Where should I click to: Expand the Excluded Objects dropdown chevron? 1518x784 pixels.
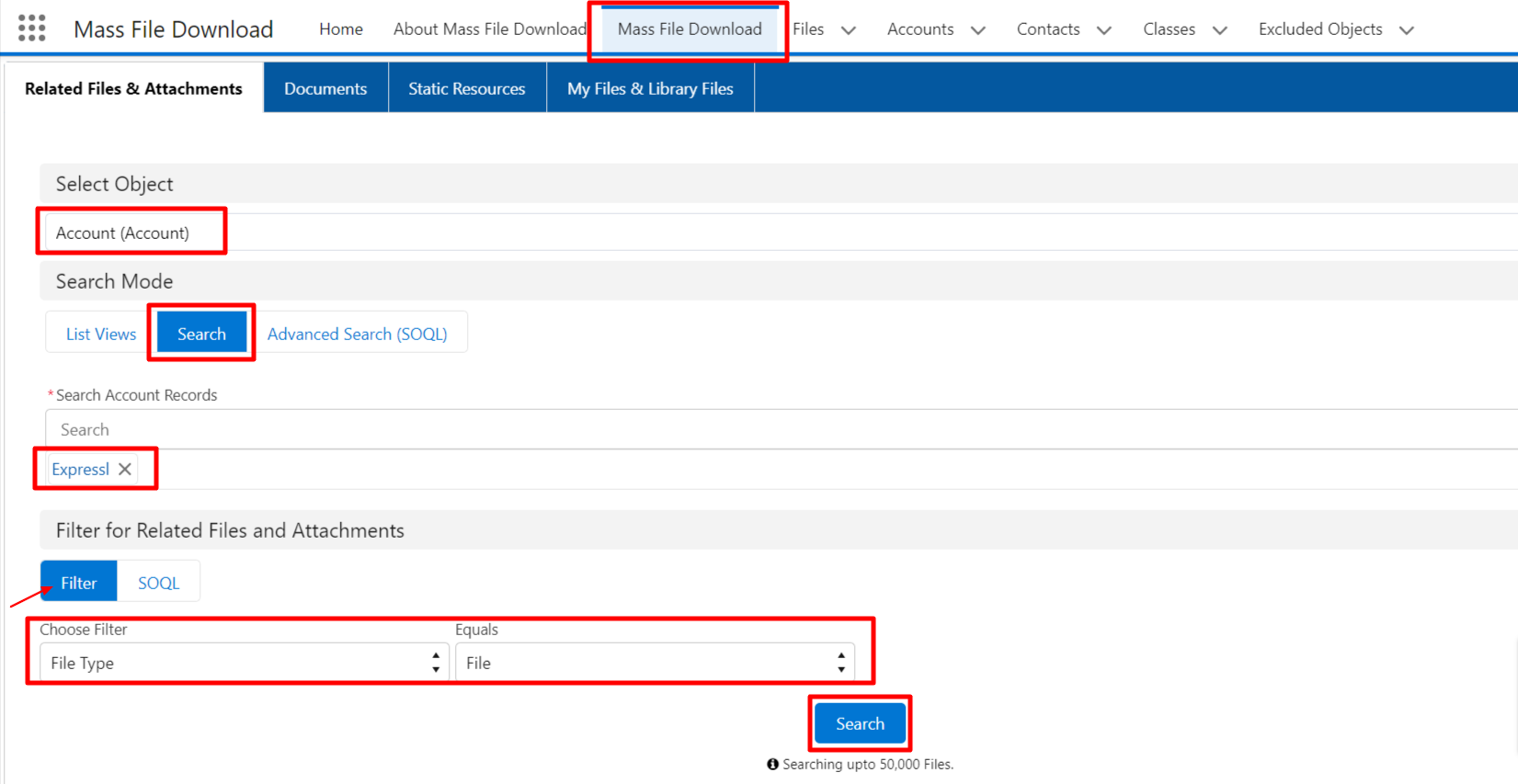point(1407,29)
